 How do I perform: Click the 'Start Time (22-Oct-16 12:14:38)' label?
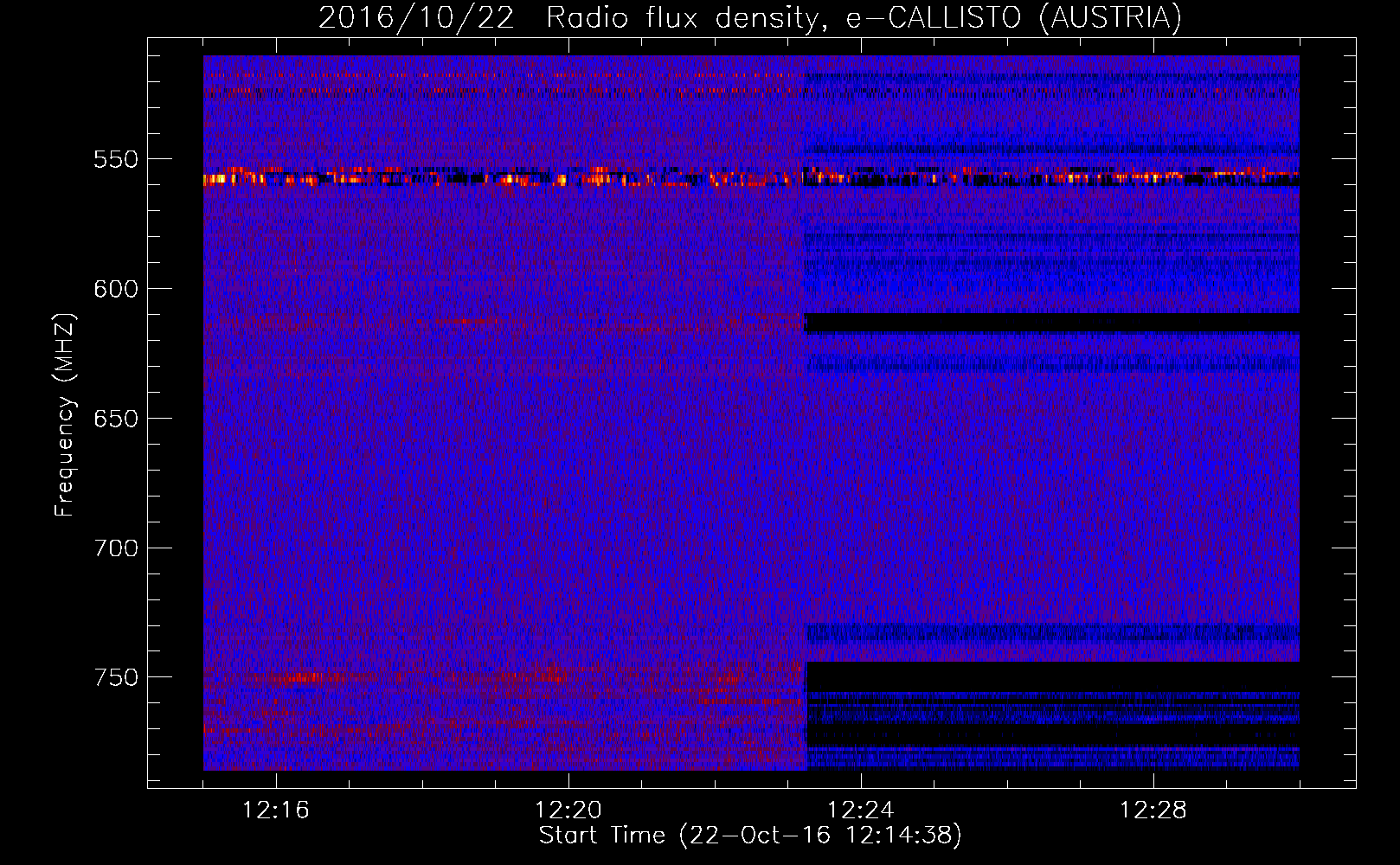[750, 836]
